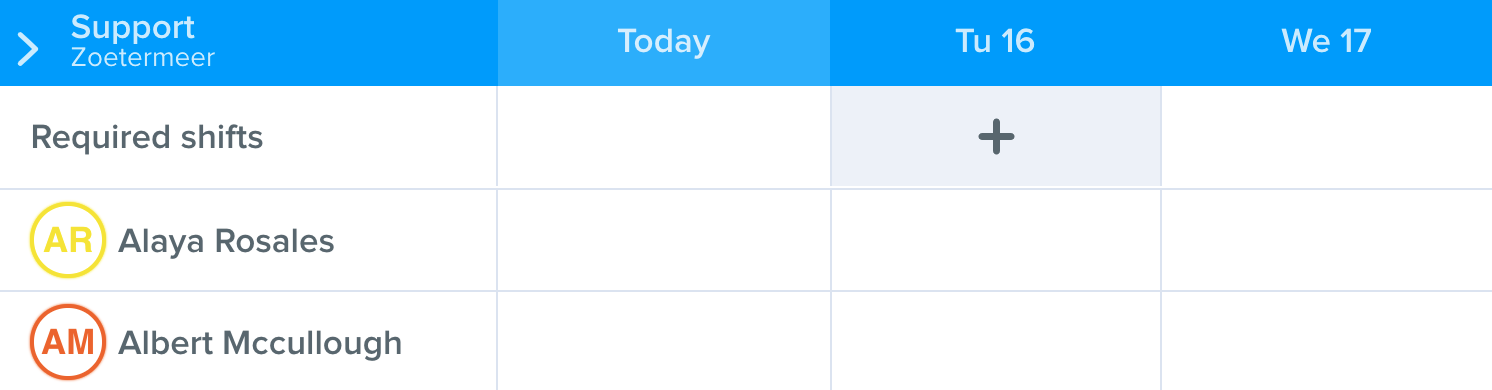The height and width of the screenshot is (390, 1492).
Task: Select Alaya Rosales cell for Tu 16
Action: tap(996, 240)
